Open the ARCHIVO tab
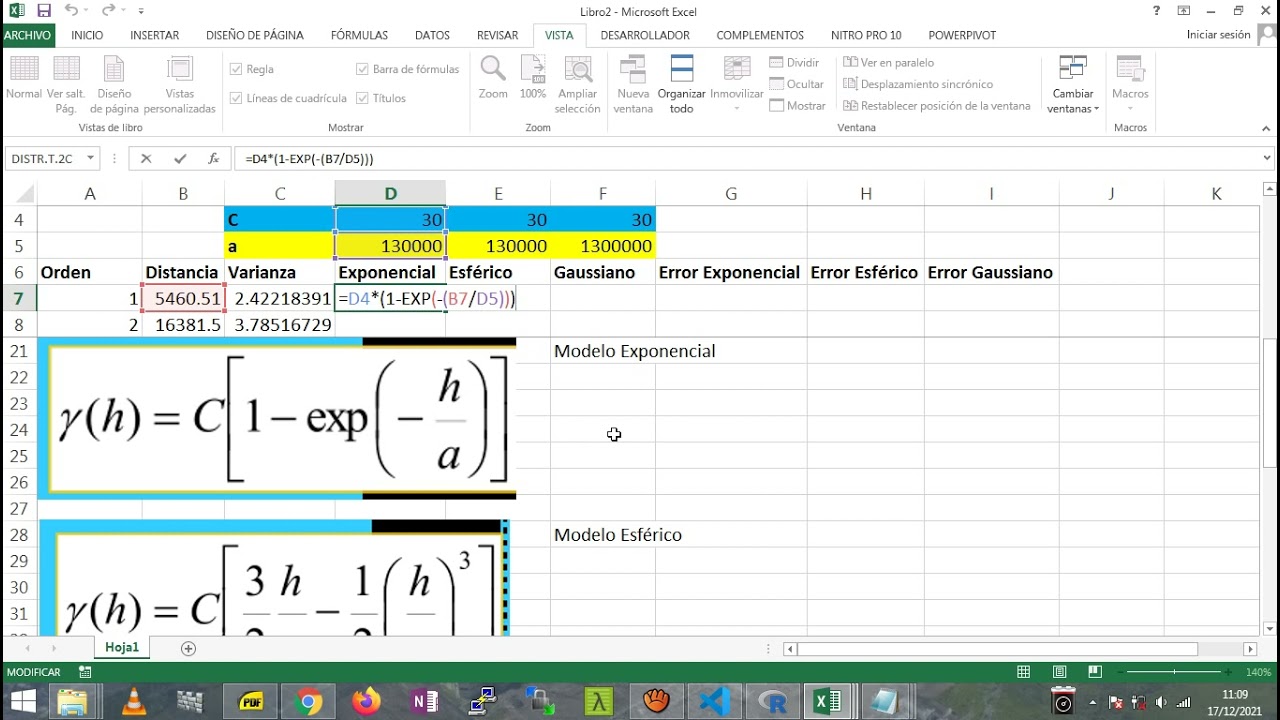 click(27, 35)
